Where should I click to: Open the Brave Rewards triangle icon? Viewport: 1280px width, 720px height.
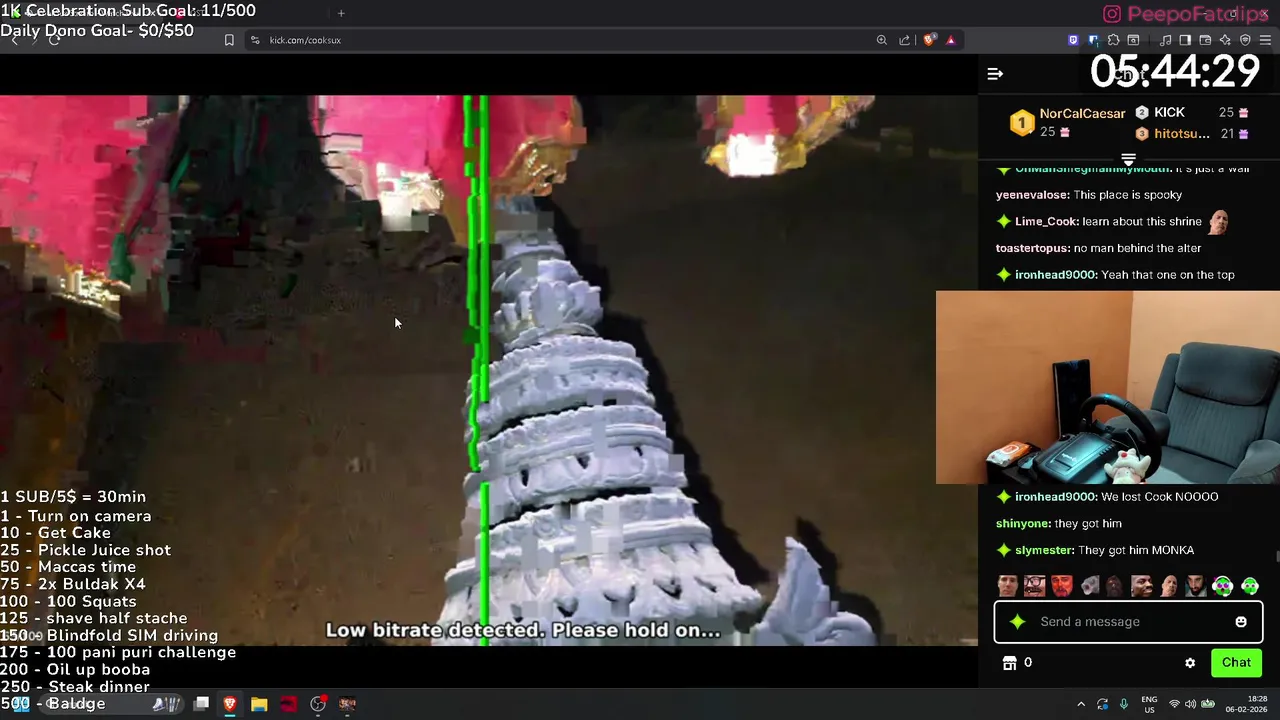tap(951, 40)
